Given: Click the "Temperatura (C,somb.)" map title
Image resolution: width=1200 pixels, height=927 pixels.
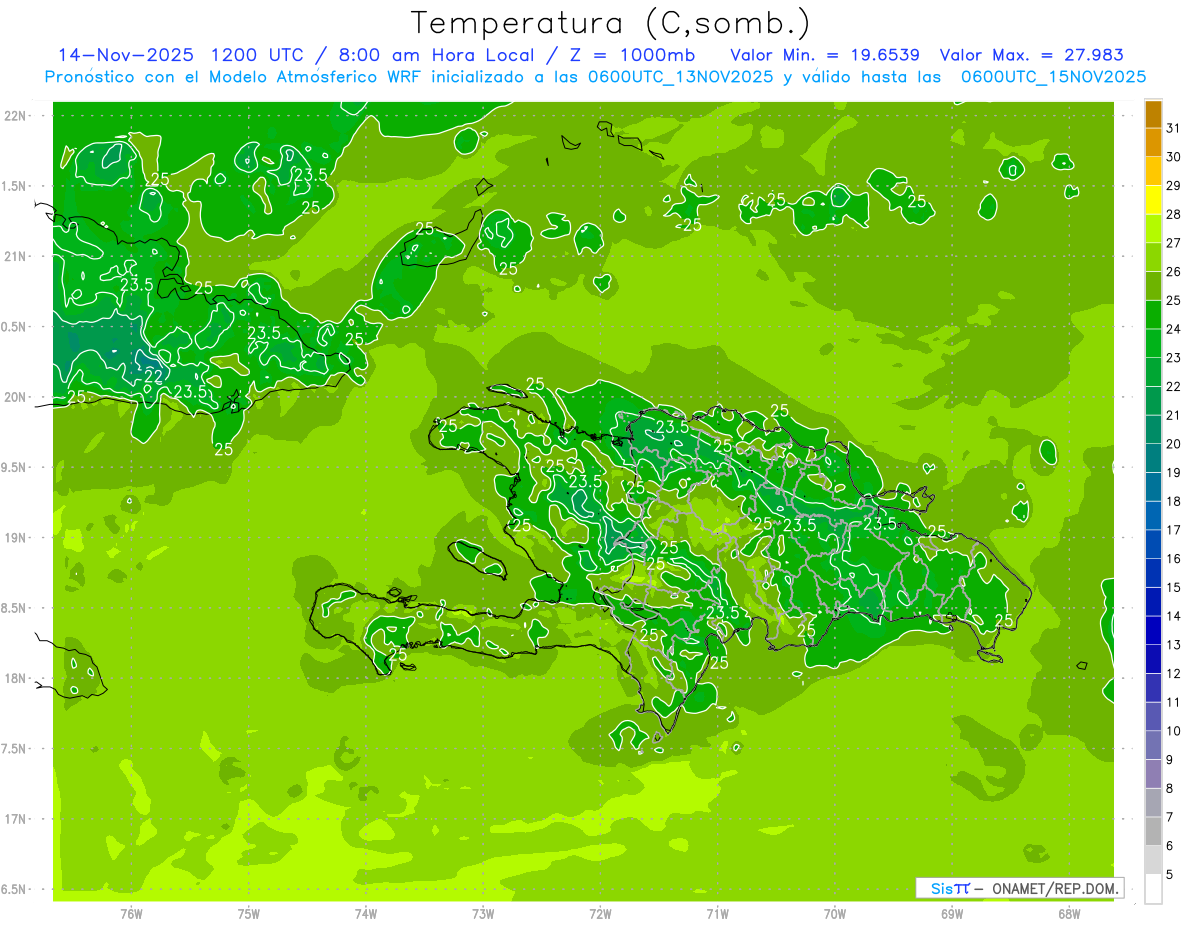Looking at the screenshot, I should coord(611,23).
